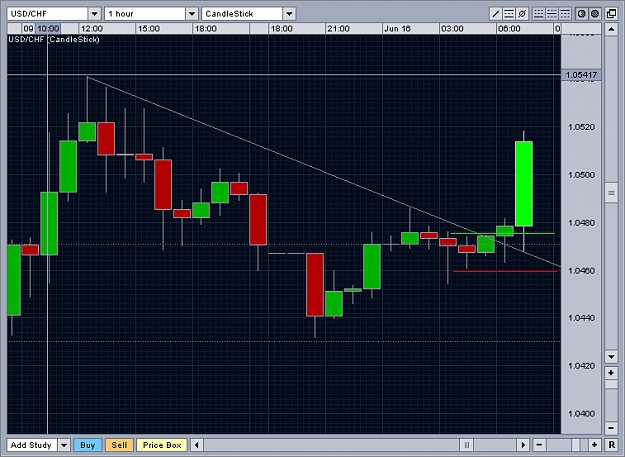
Task: Click the horizontal time scrollbar thumb
Action: (x=466, y=445)
